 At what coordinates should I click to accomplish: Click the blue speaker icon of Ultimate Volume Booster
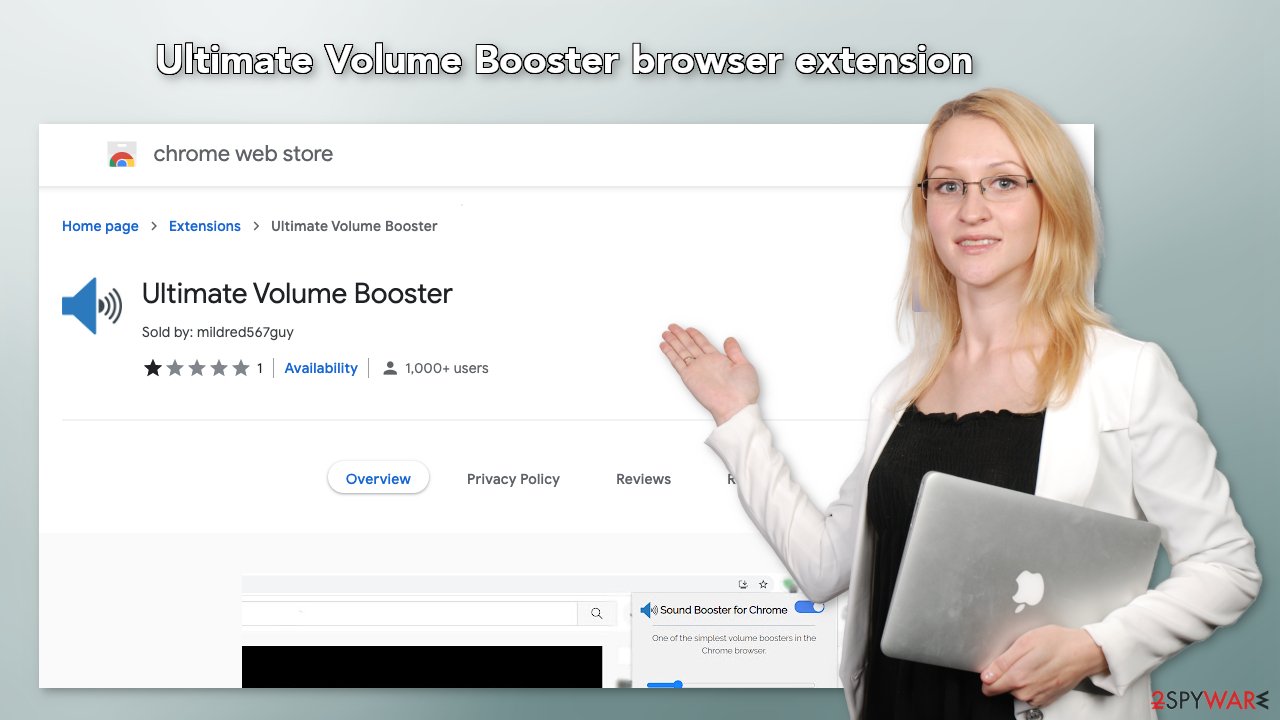(x=92, y=306)
